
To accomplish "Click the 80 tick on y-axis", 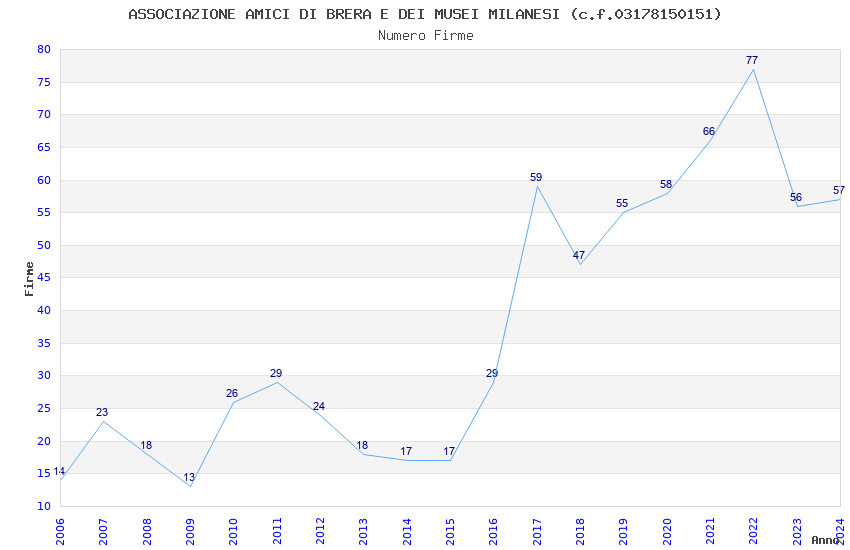I will (x=44, y=49).
